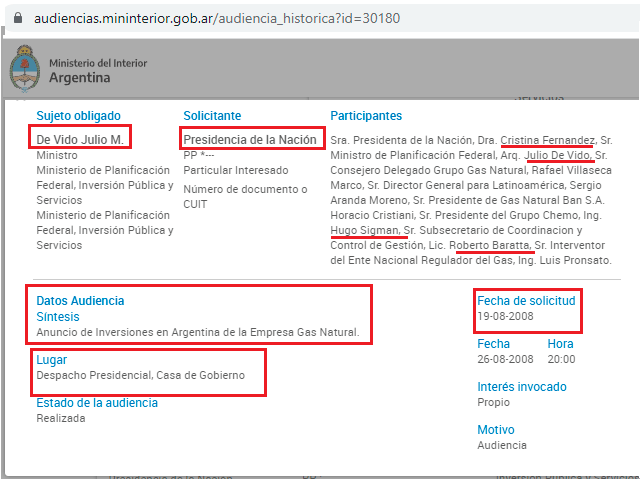Click the Realizada status value
Viewport: 640px width, 479px height.
click(x=61, y=418)
